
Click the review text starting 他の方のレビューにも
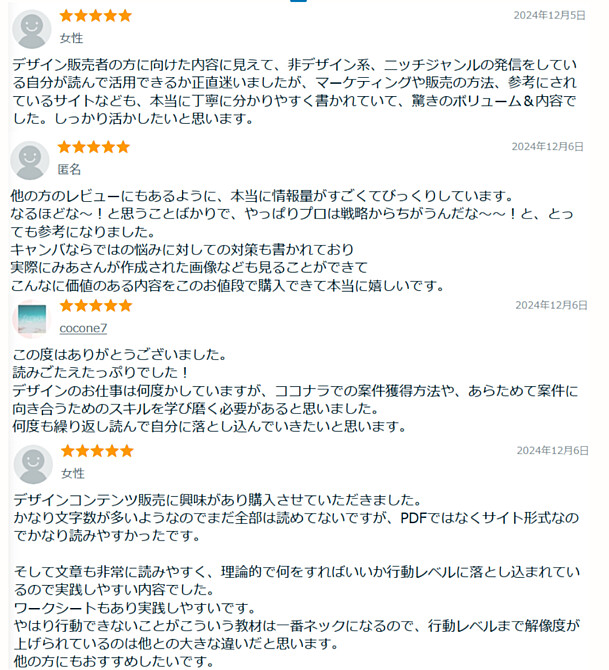[292, 241]
